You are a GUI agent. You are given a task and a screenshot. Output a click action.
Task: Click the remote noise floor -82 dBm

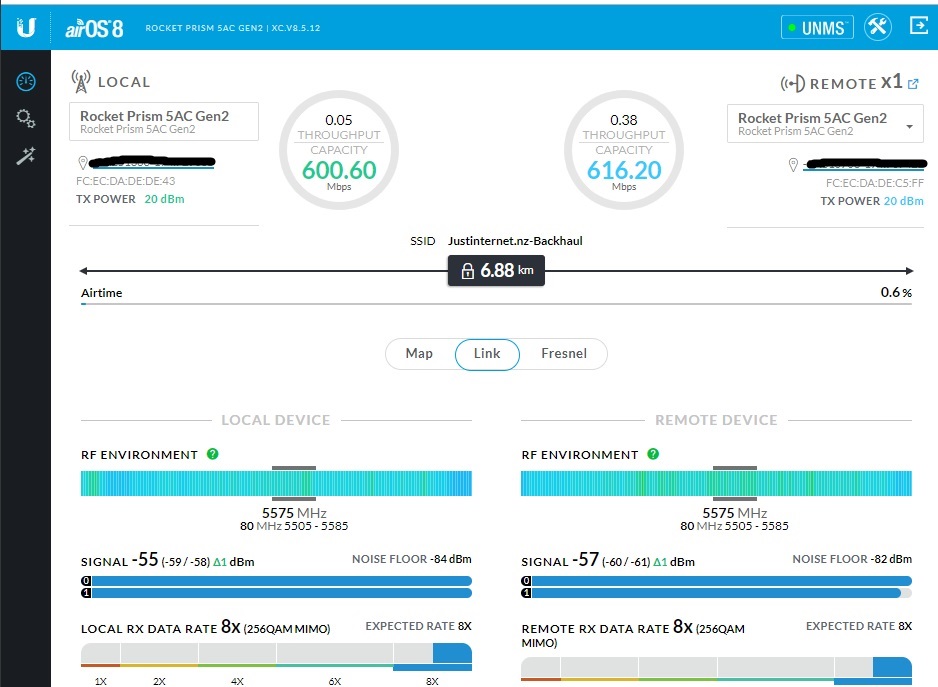pyautogui.click(x=852, y=559)
